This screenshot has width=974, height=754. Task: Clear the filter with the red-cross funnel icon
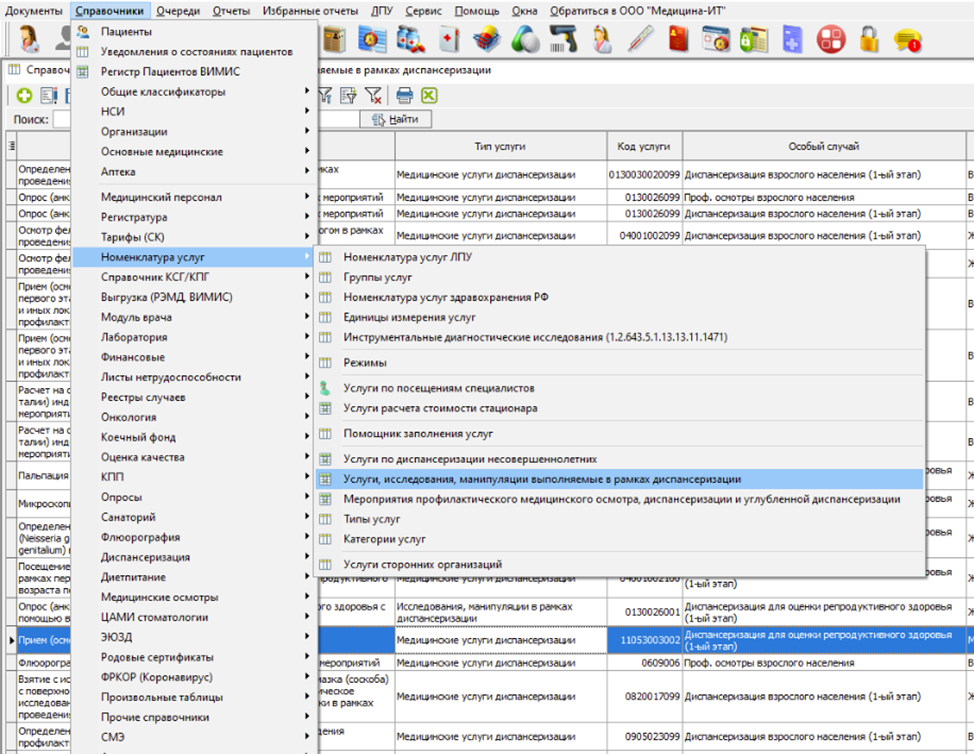[373, 96]
